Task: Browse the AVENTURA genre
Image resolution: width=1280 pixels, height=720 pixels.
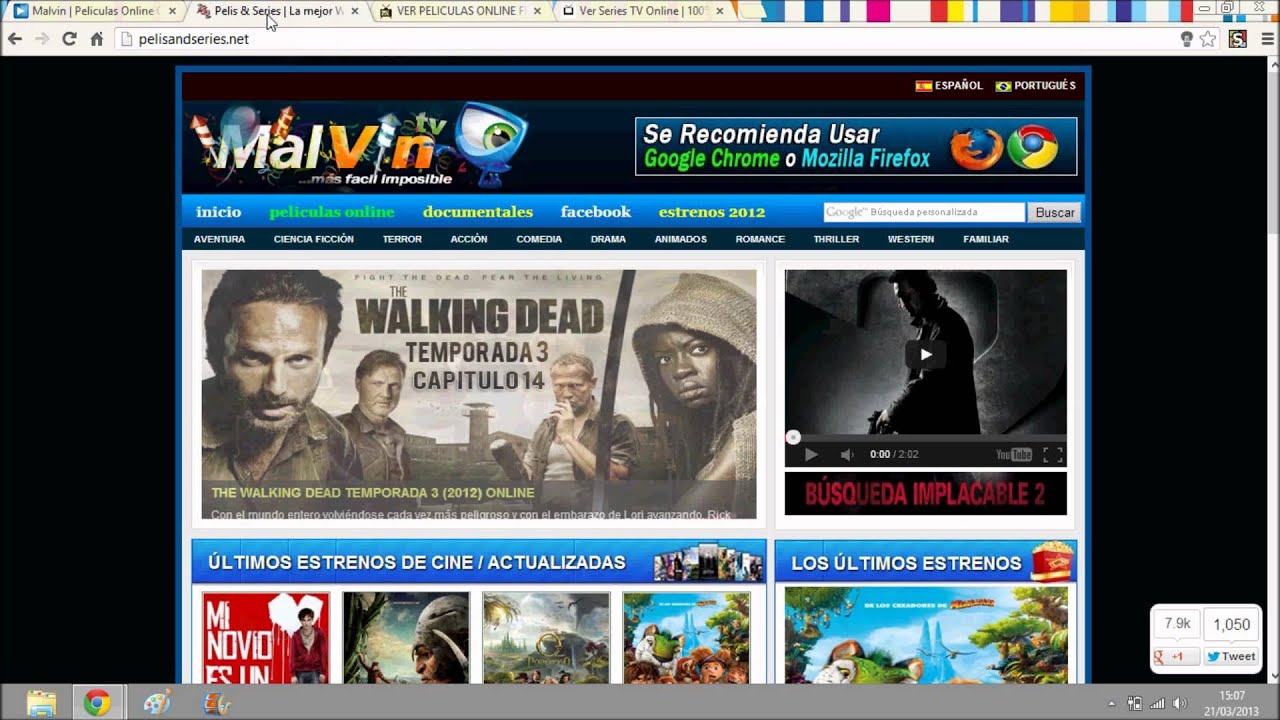Action: [219, 239]
